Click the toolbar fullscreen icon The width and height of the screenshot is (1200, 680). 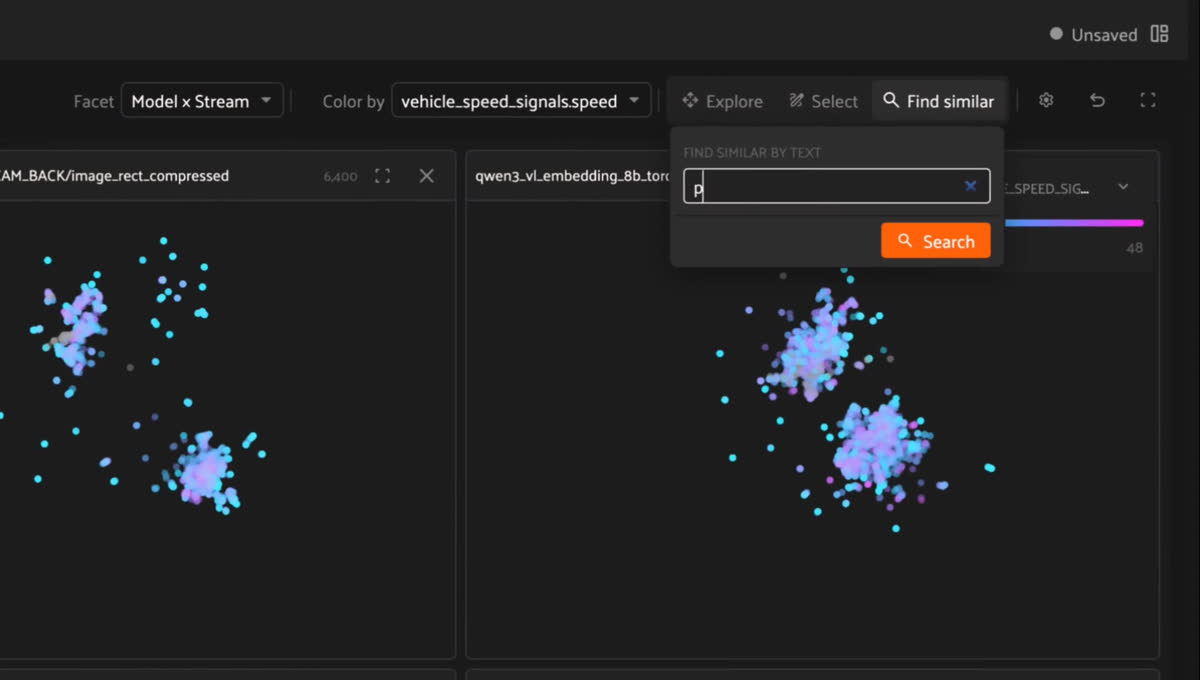click(1148, 100)
